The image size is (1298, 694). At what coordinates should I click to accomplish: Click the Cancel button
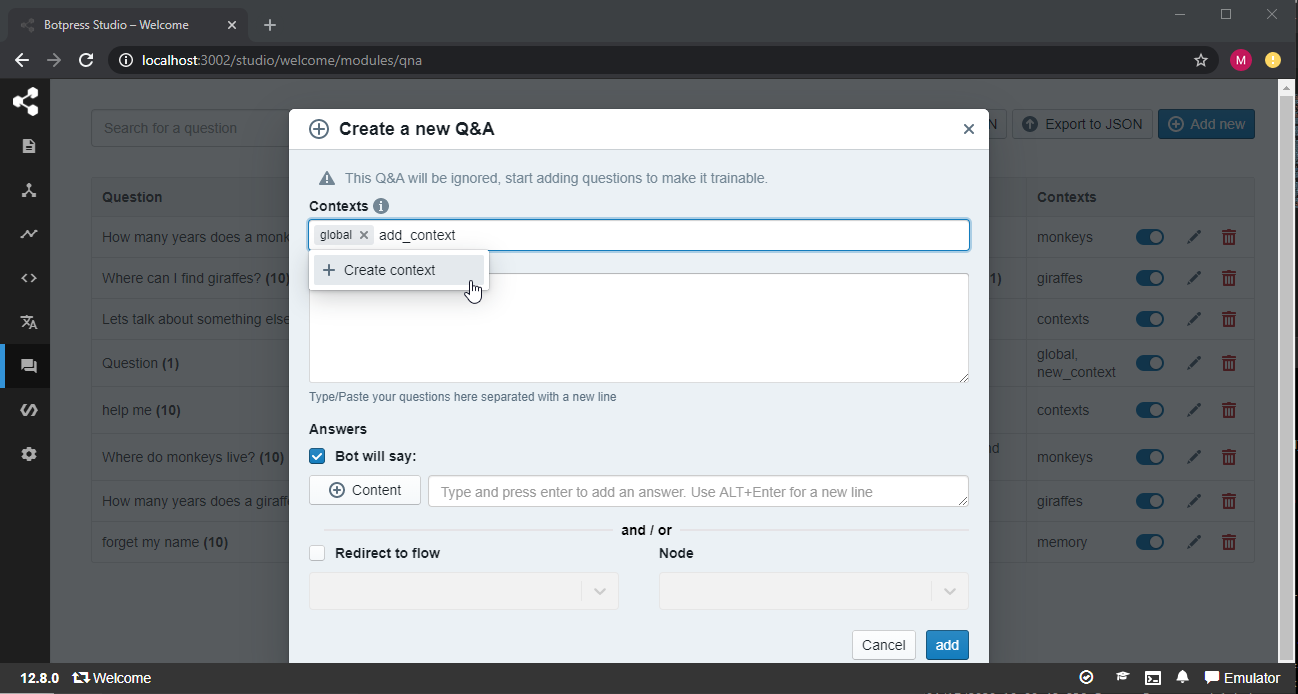(x=883, y=645)
